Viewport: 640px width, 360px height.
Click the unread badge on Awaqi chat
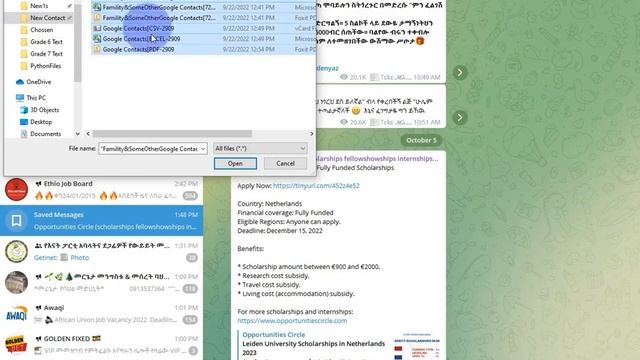[190, 320]
